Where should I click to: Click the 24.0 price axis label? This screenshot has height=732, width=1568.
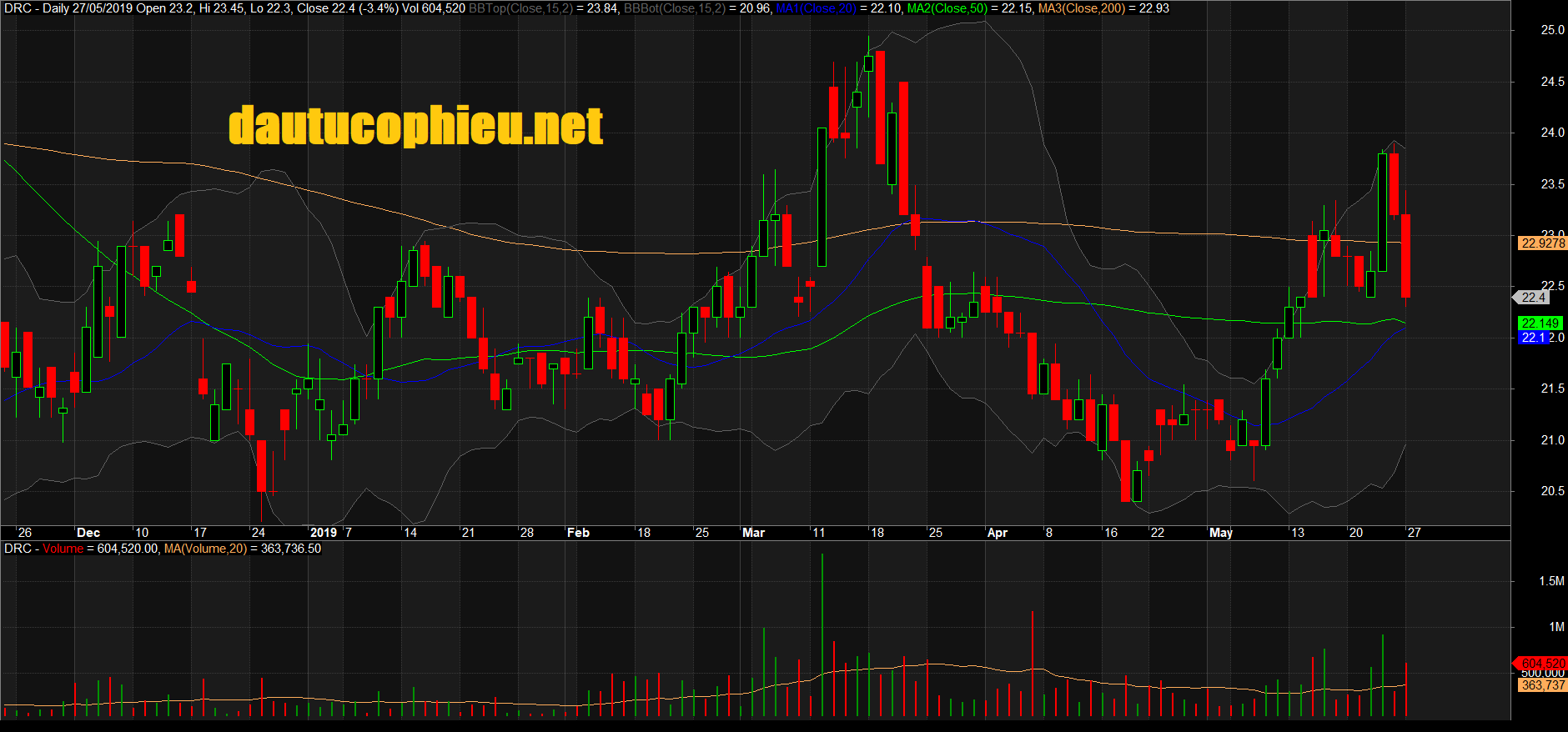(1552, 133)
